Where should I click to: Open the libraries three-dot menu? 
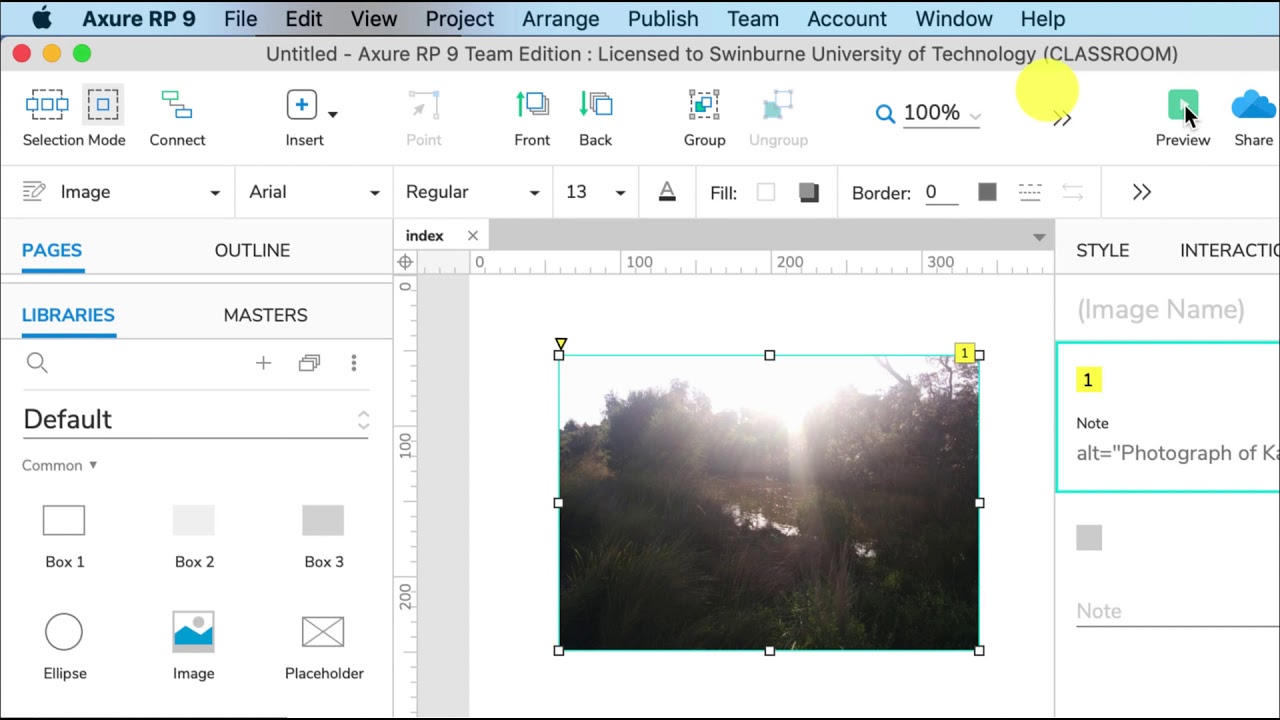click(353, 363)
